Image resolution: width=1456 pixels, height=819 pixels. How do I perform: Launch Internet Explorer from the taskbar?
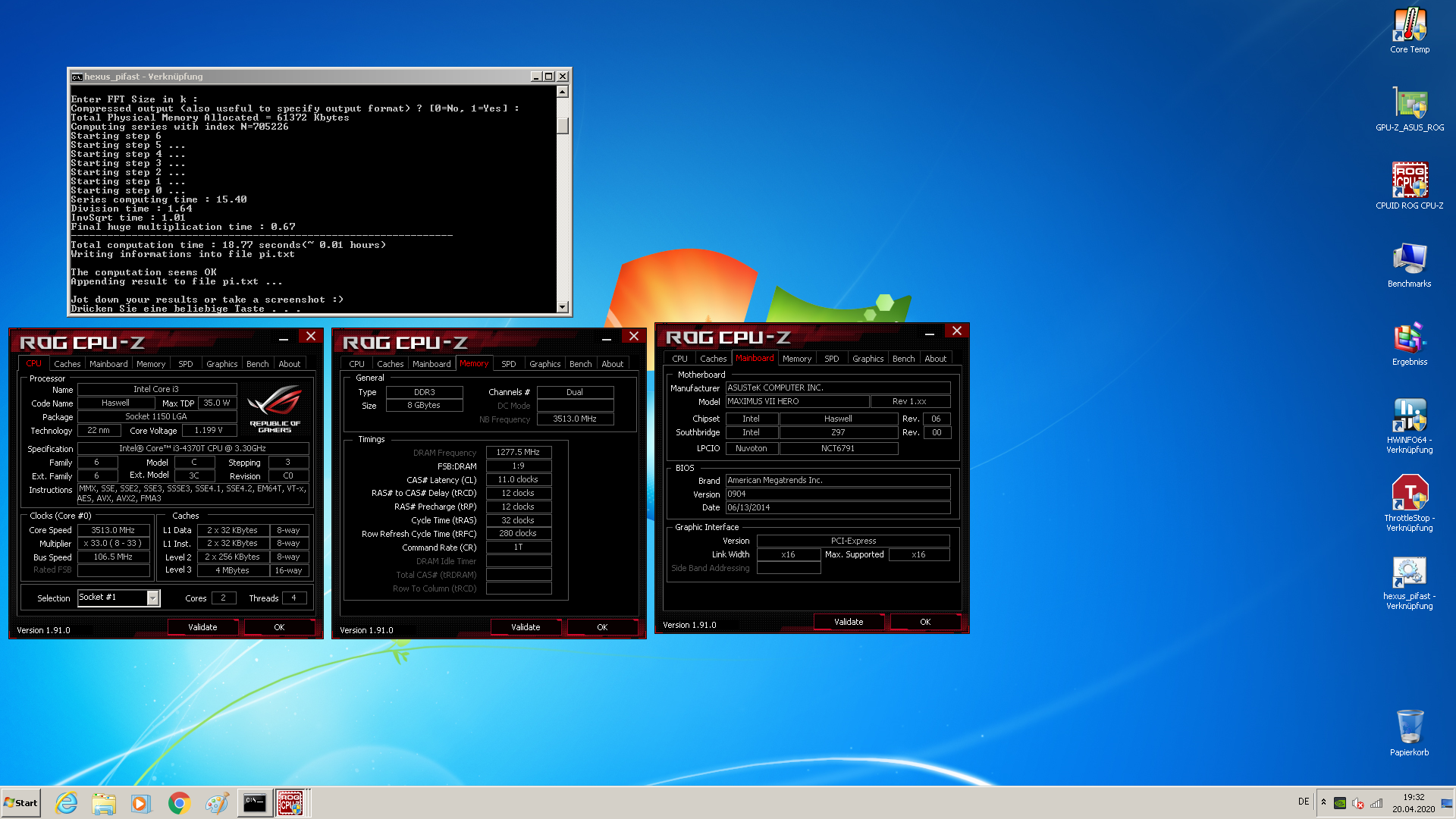pos(67,802)
